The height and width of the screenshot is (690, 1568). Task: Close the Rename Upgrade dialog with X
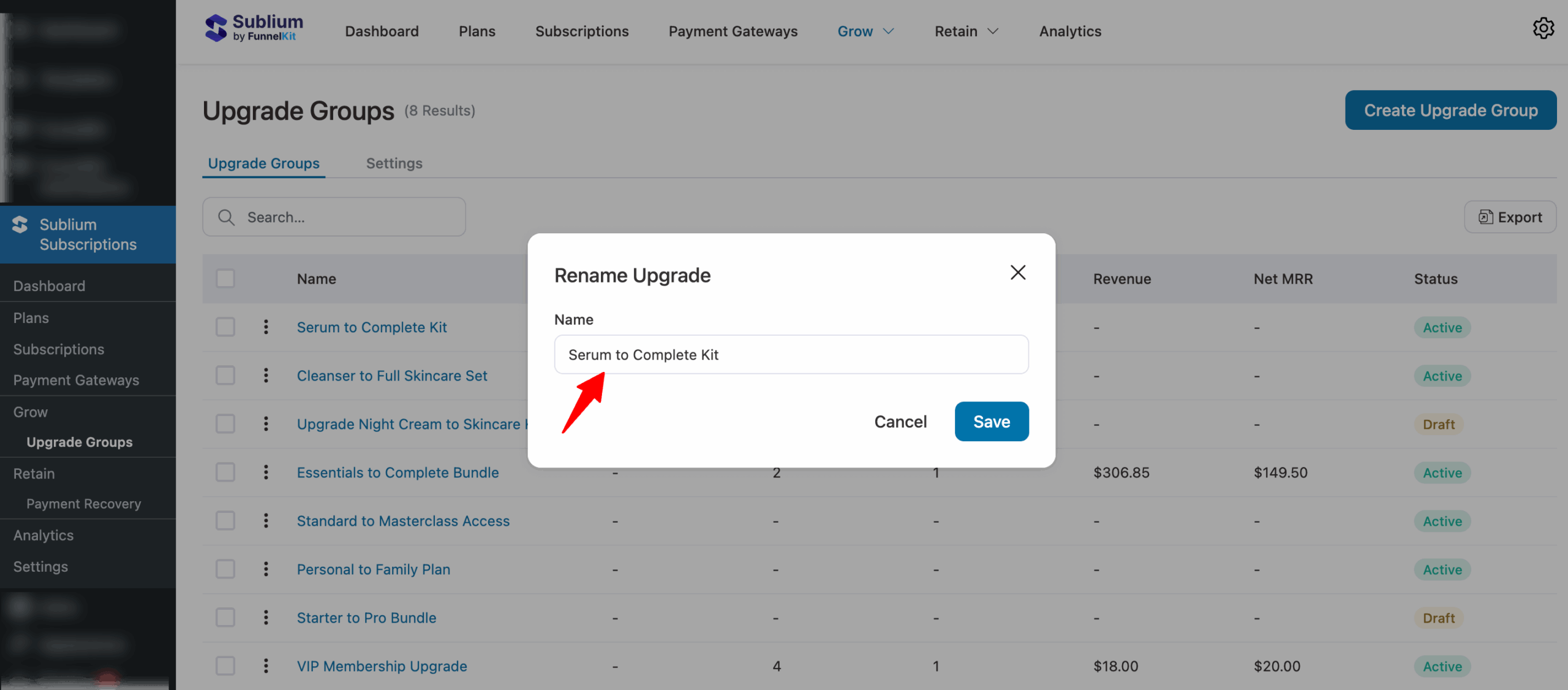[1017, 273]
